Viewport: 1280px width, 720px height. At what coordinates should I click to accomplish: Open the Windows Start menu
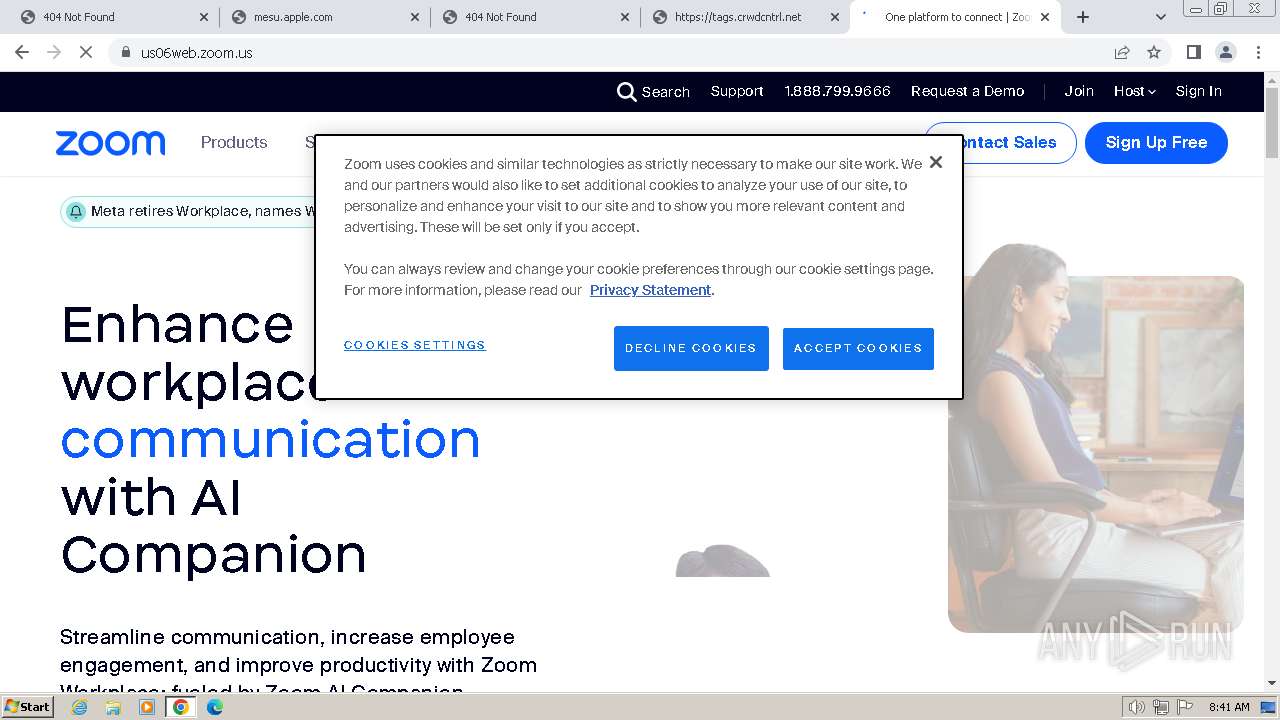[28, 707]
